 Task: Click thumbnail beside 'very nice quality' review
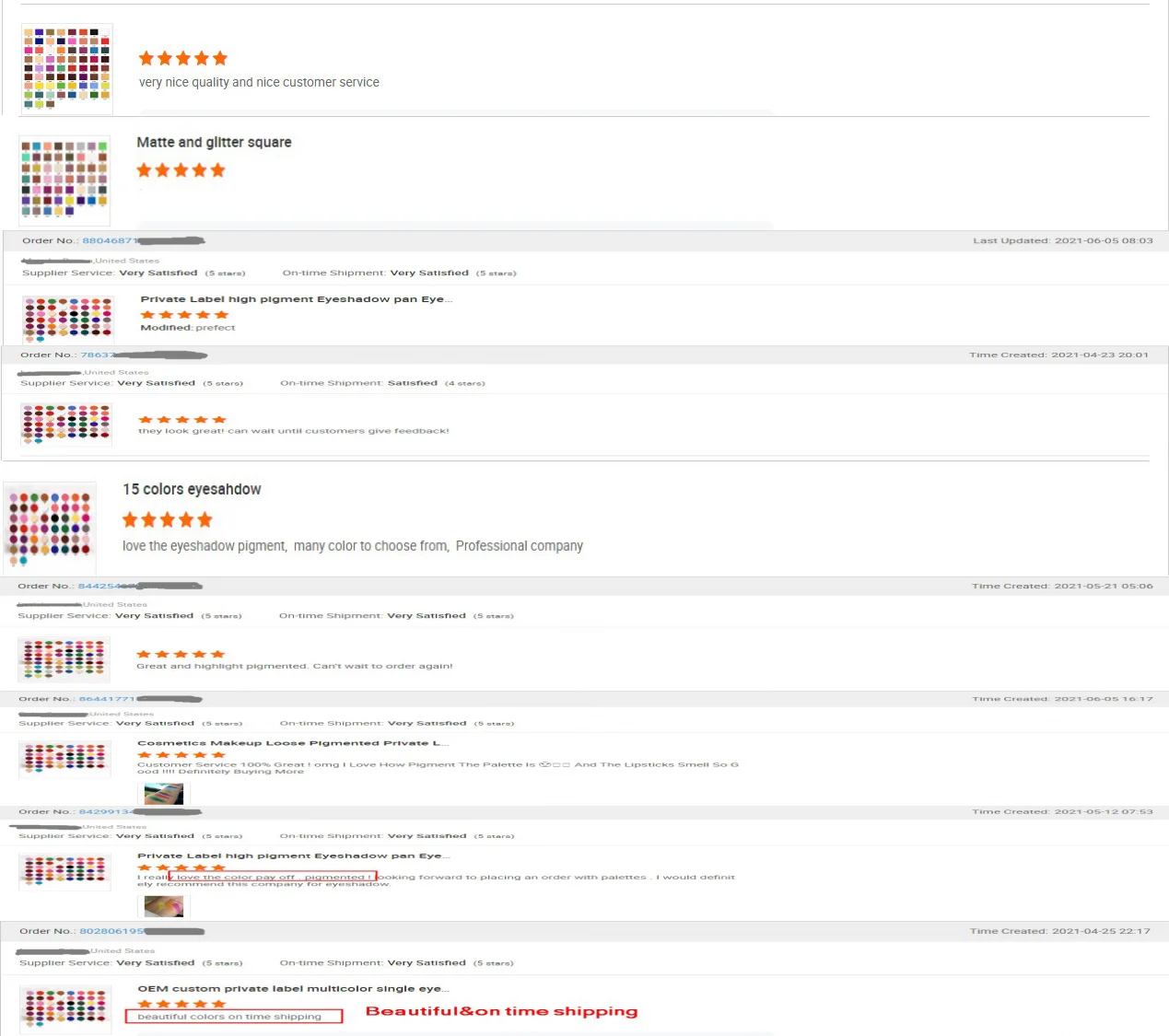coord(66,69)
